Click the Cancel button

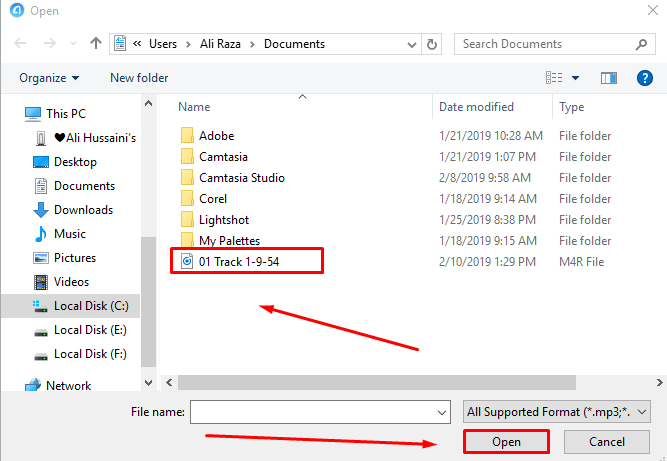pos(606,441)
